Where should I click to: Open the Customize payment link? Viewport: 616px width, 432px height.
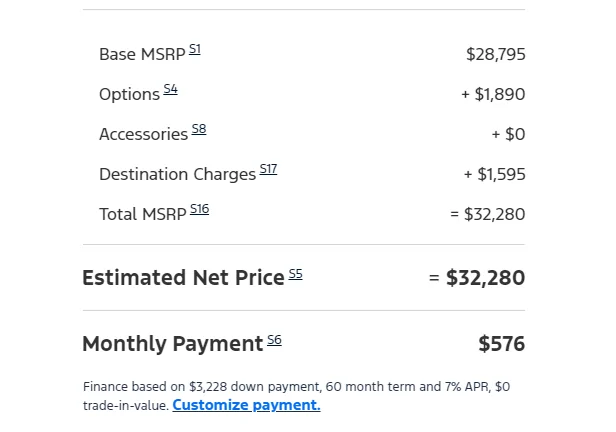coord(246,405)
